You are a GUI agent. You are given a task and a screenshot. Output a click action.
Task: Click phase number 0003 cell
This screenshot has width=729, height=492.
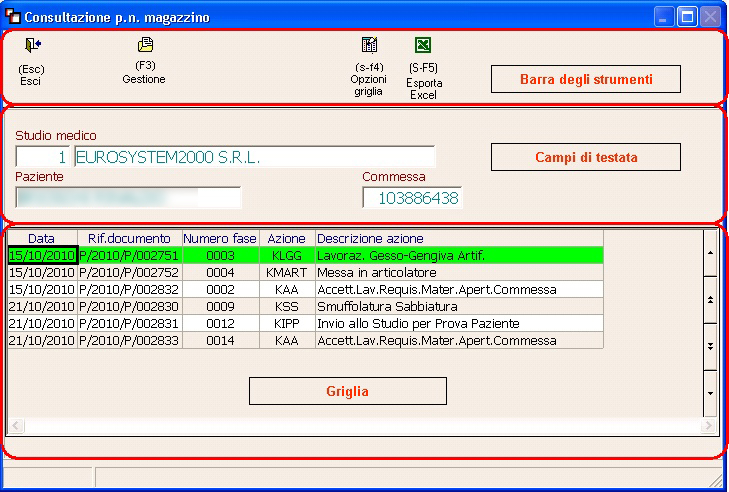click(221, 255)
